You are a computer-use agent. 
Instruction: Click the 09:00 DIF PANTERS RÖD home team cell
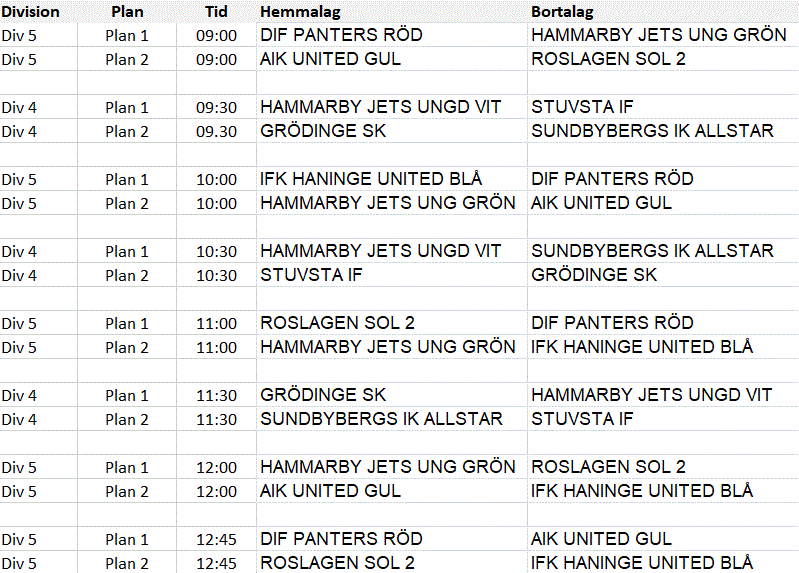391,35
